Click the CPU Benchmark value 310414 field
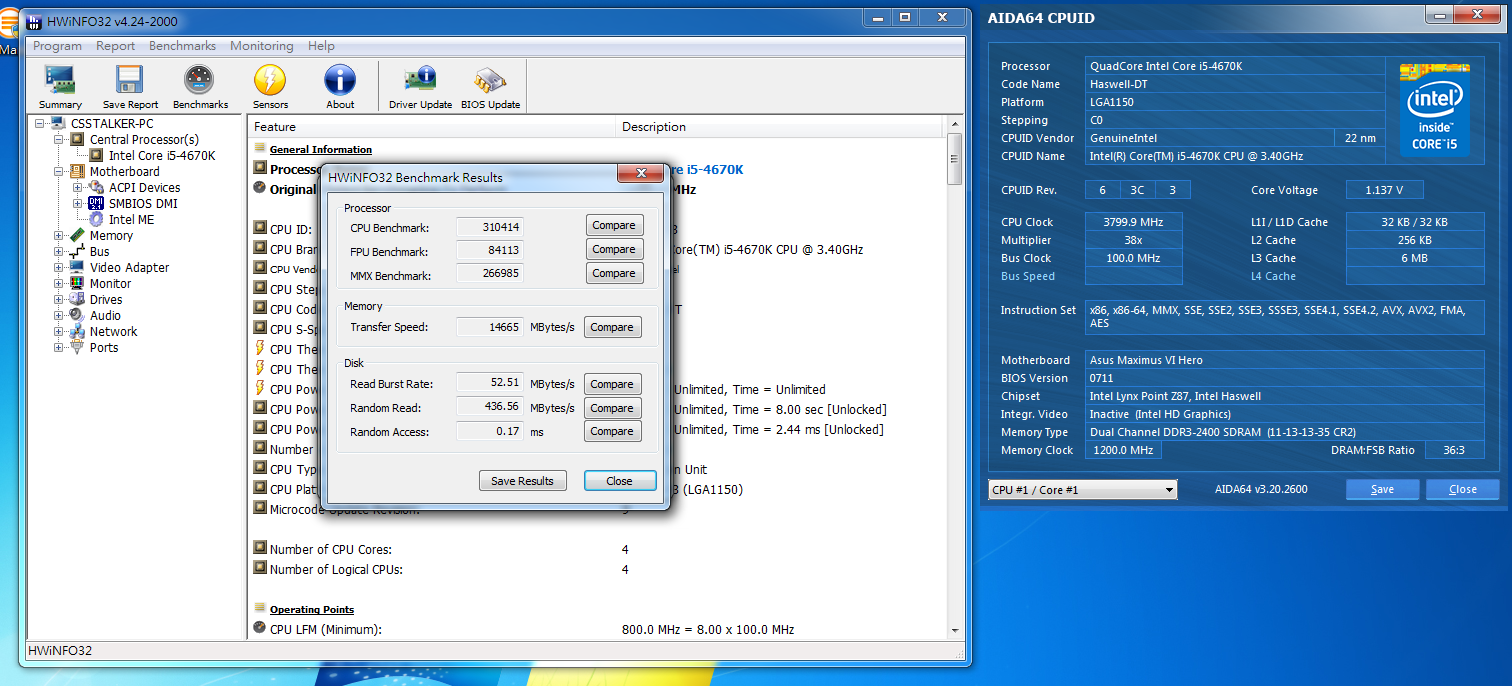 pos(490,228)
